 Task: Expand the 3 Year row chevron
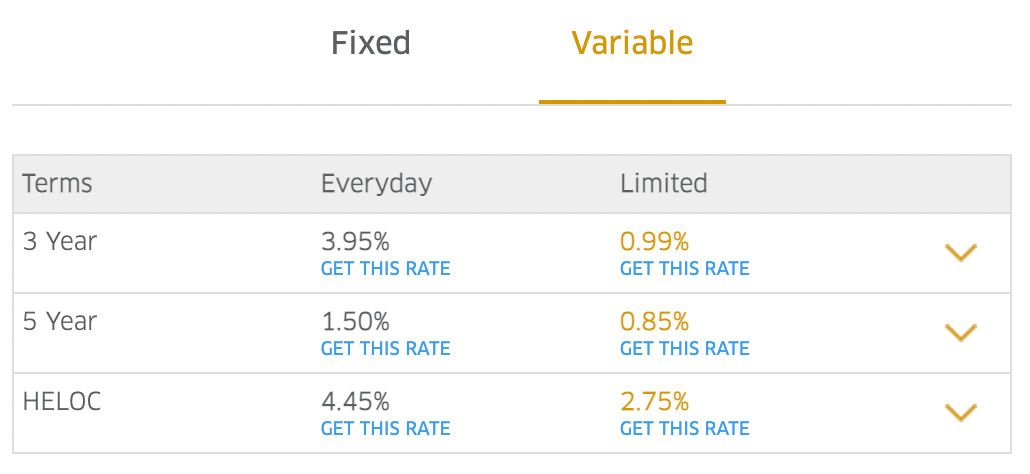960,253
